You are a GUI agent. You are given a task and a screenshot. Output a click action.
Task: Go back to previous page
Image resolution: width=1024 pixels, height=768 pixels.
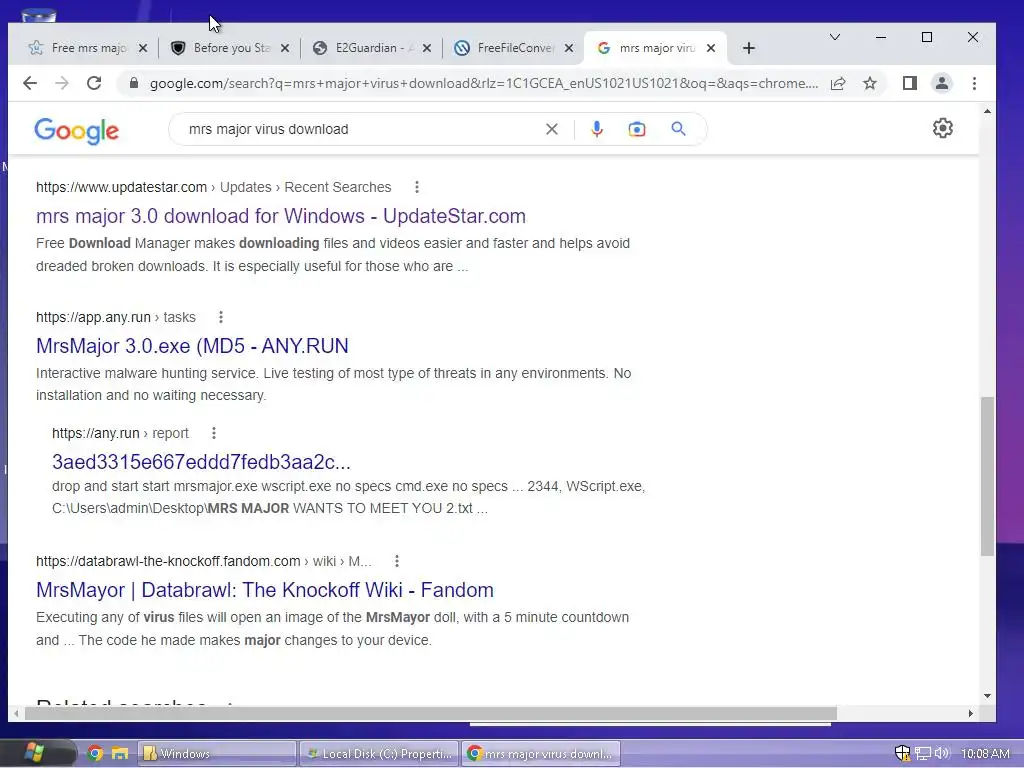click(x=30, y=83)
